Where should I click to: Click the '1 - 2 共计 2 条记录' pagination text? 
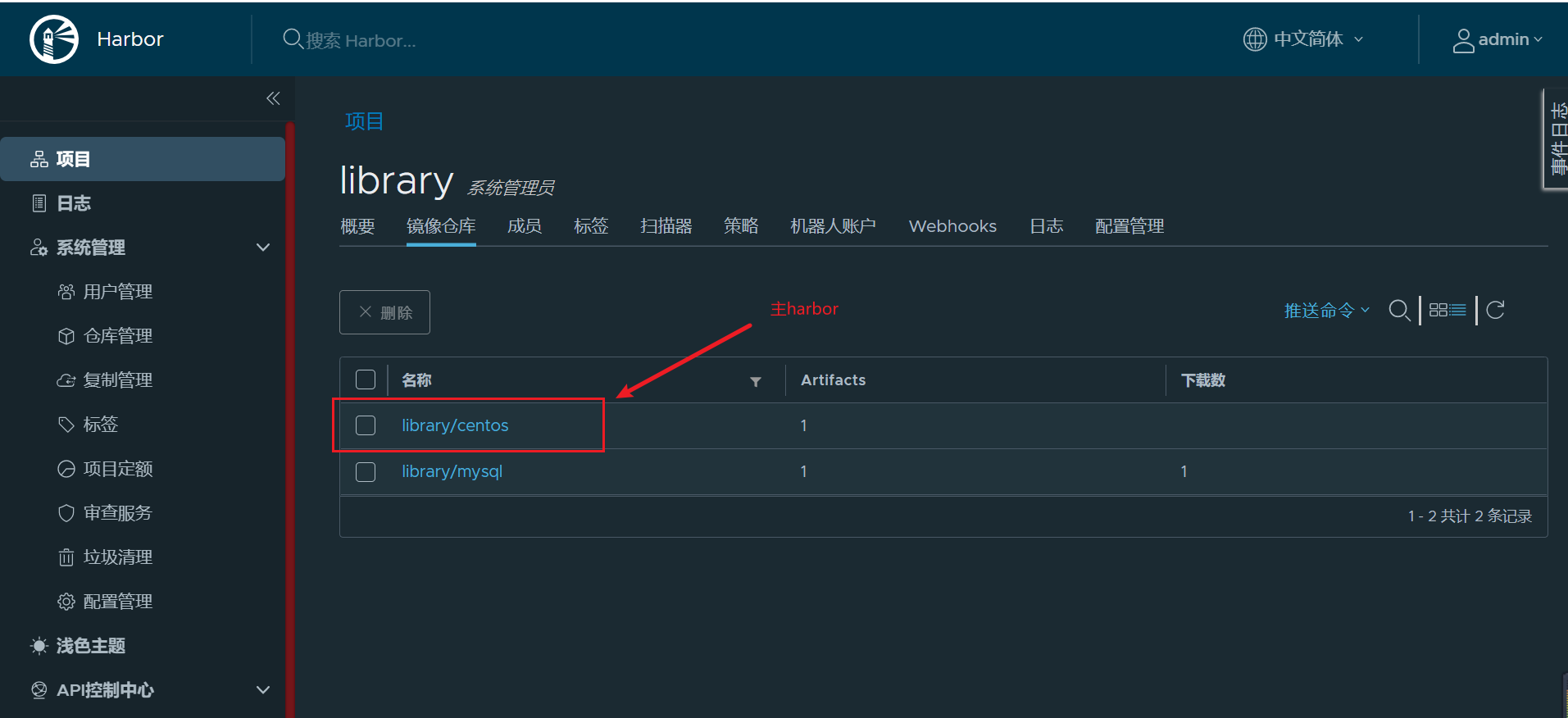[x=1470, y=516]
